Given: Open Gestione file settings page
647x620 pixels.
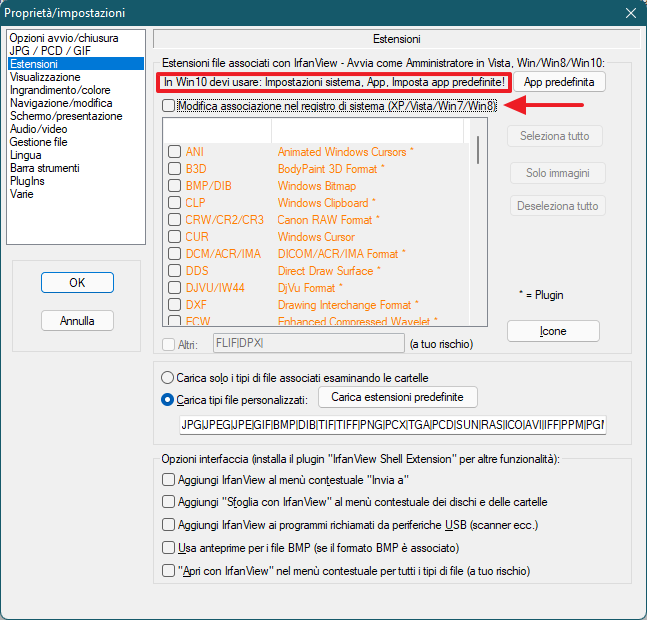Looking at the screenshot, I should point(38,142).
